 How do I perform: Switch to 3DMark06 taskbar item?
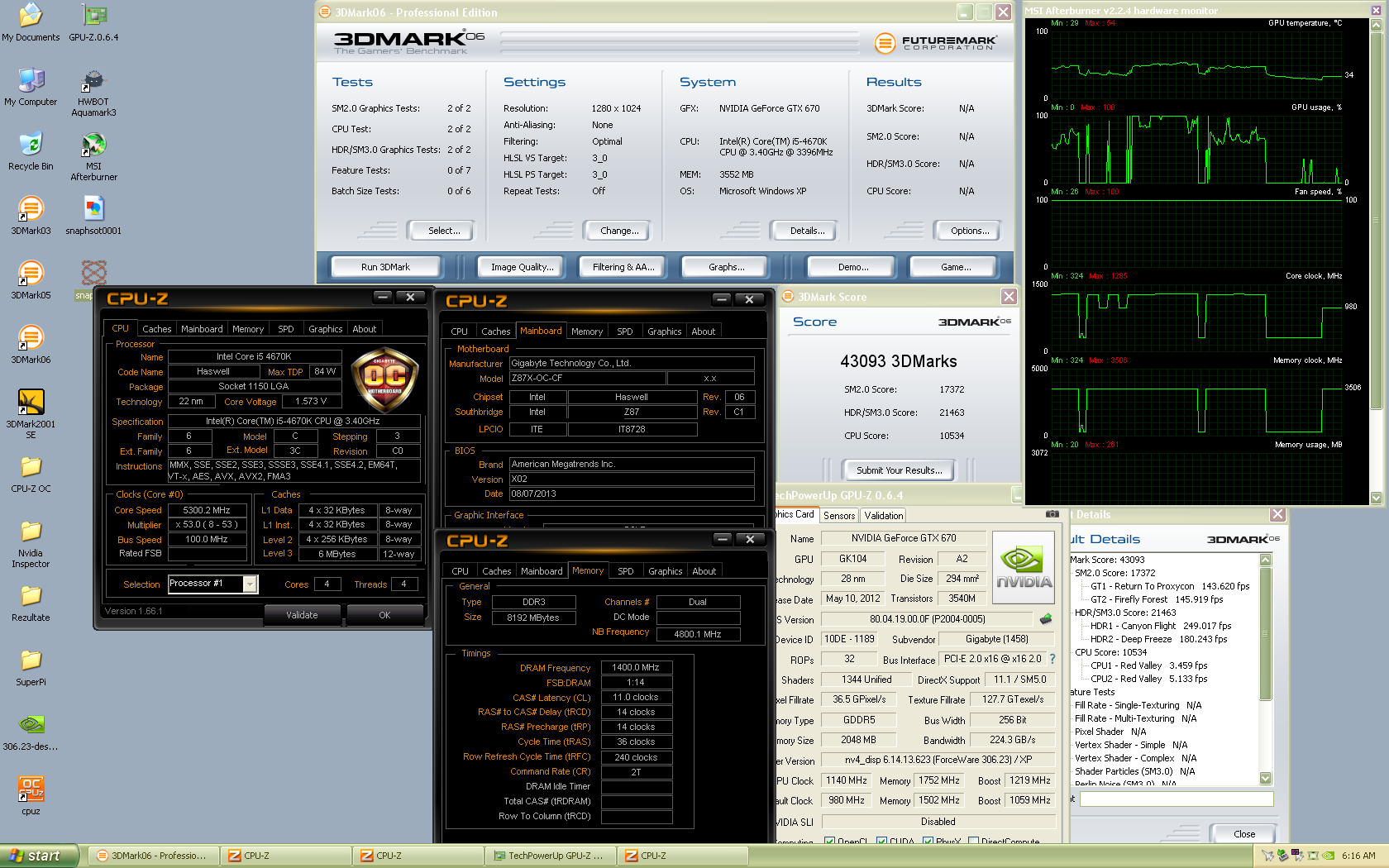[154, 856]
